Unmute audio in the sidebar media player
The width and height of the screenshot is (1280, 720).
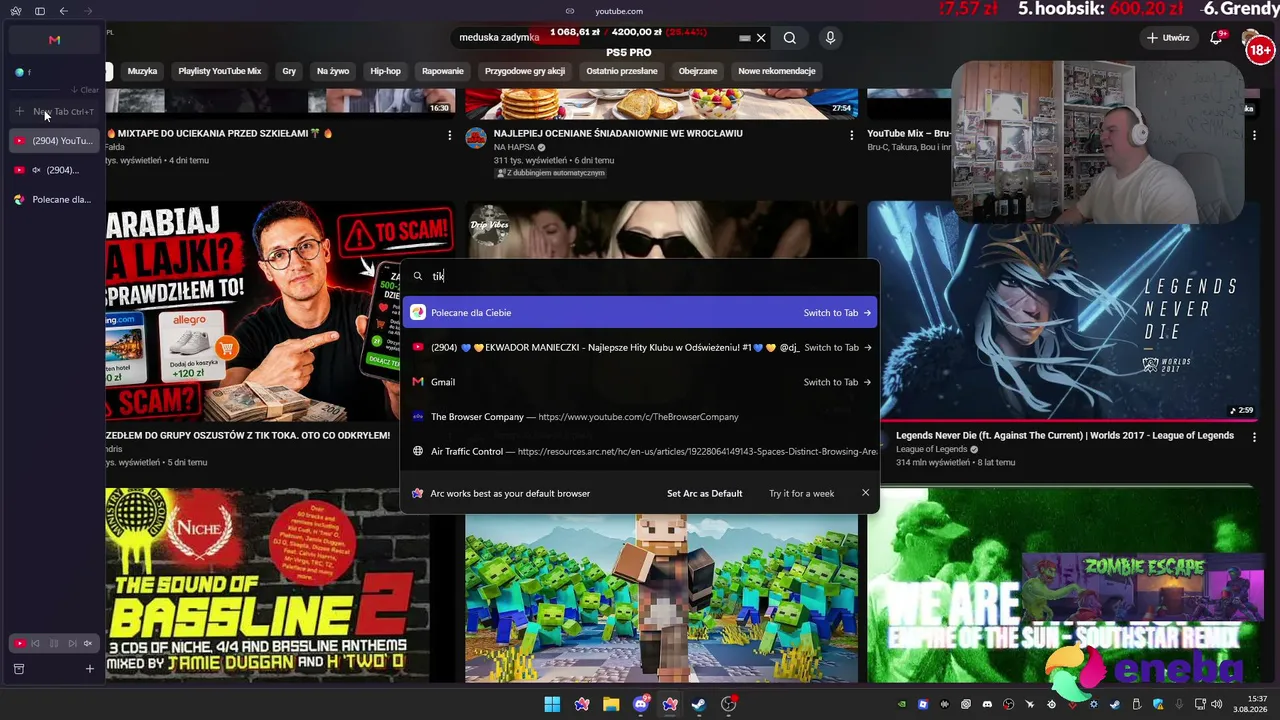[88, 644]
